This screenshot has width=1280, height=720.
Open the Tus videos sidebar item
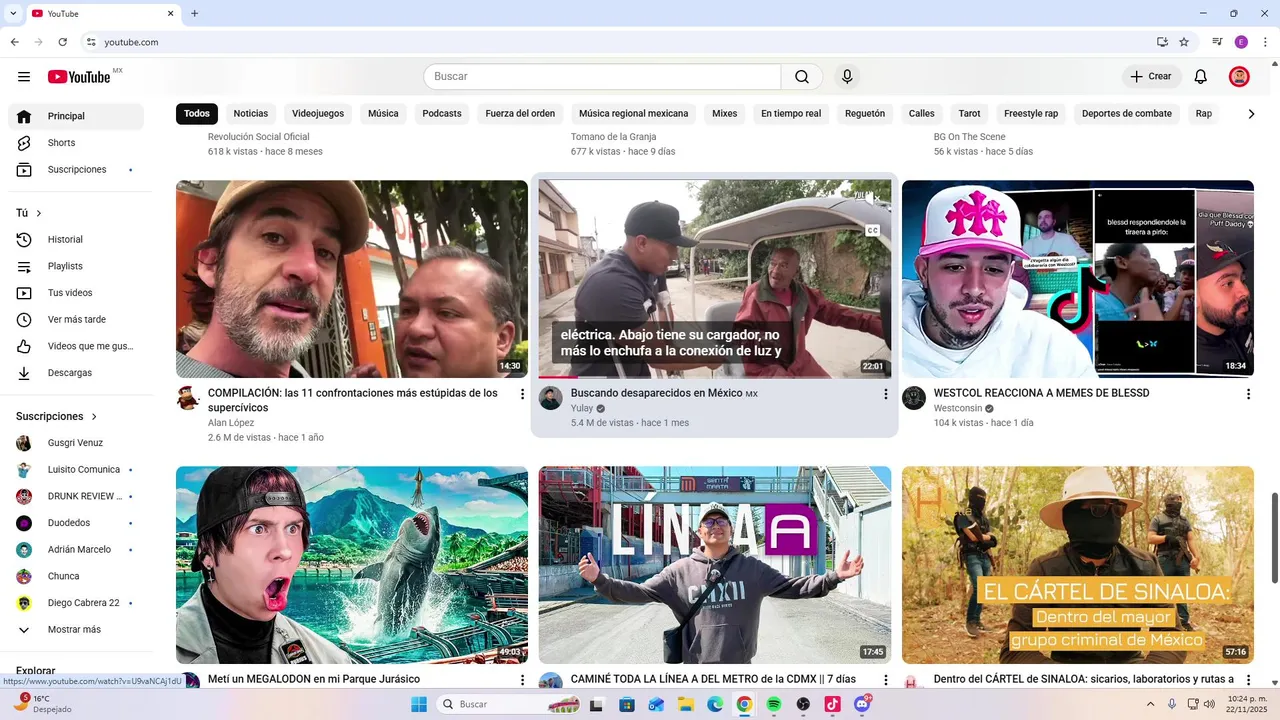pos(76,293)
